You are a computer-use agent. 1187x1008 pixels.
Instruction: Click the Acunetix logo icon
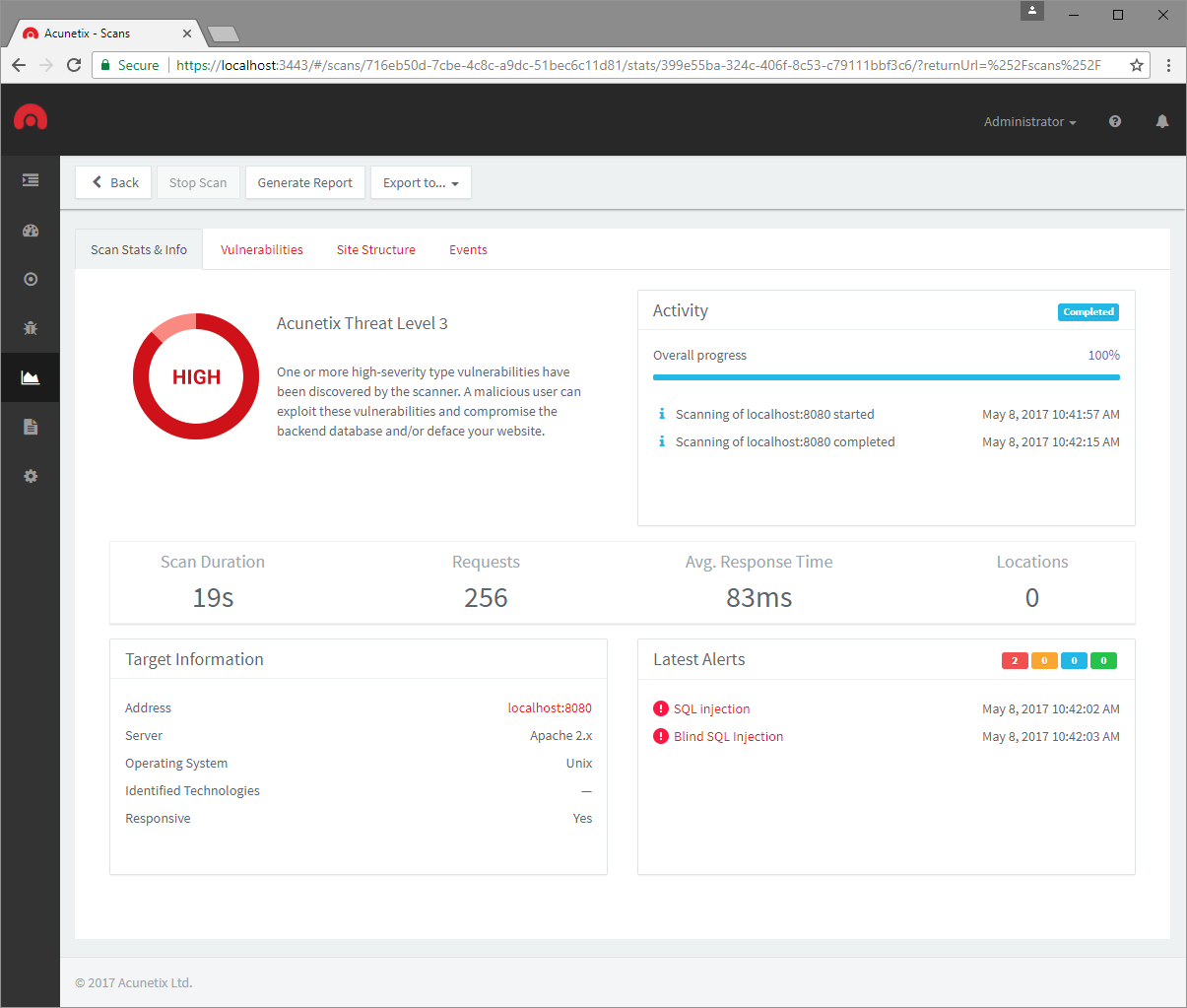pos(31,116)
